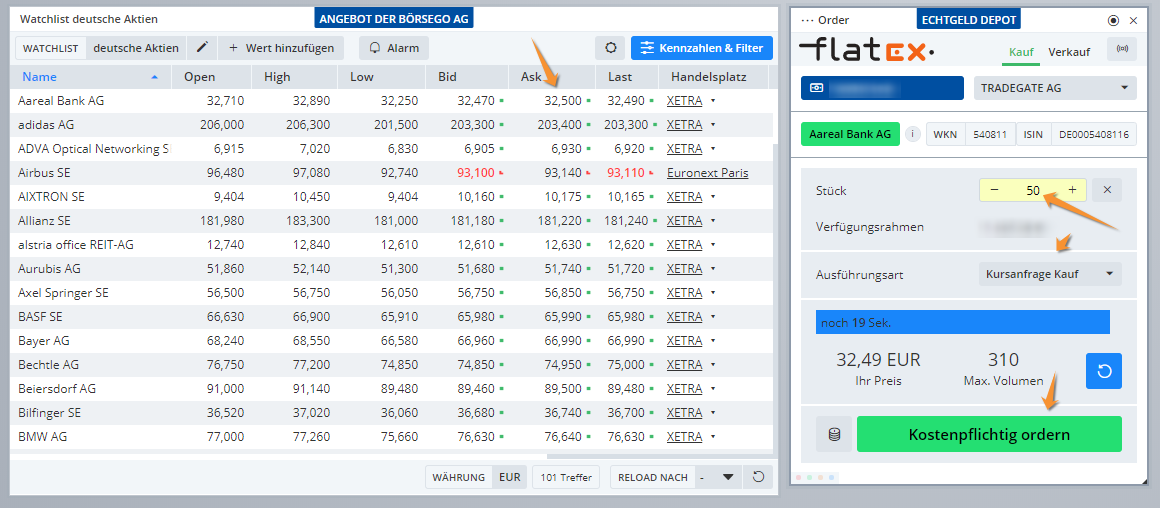Click the EUR currency selector
The image size is (1160, 508).
[x=510, y=478]
